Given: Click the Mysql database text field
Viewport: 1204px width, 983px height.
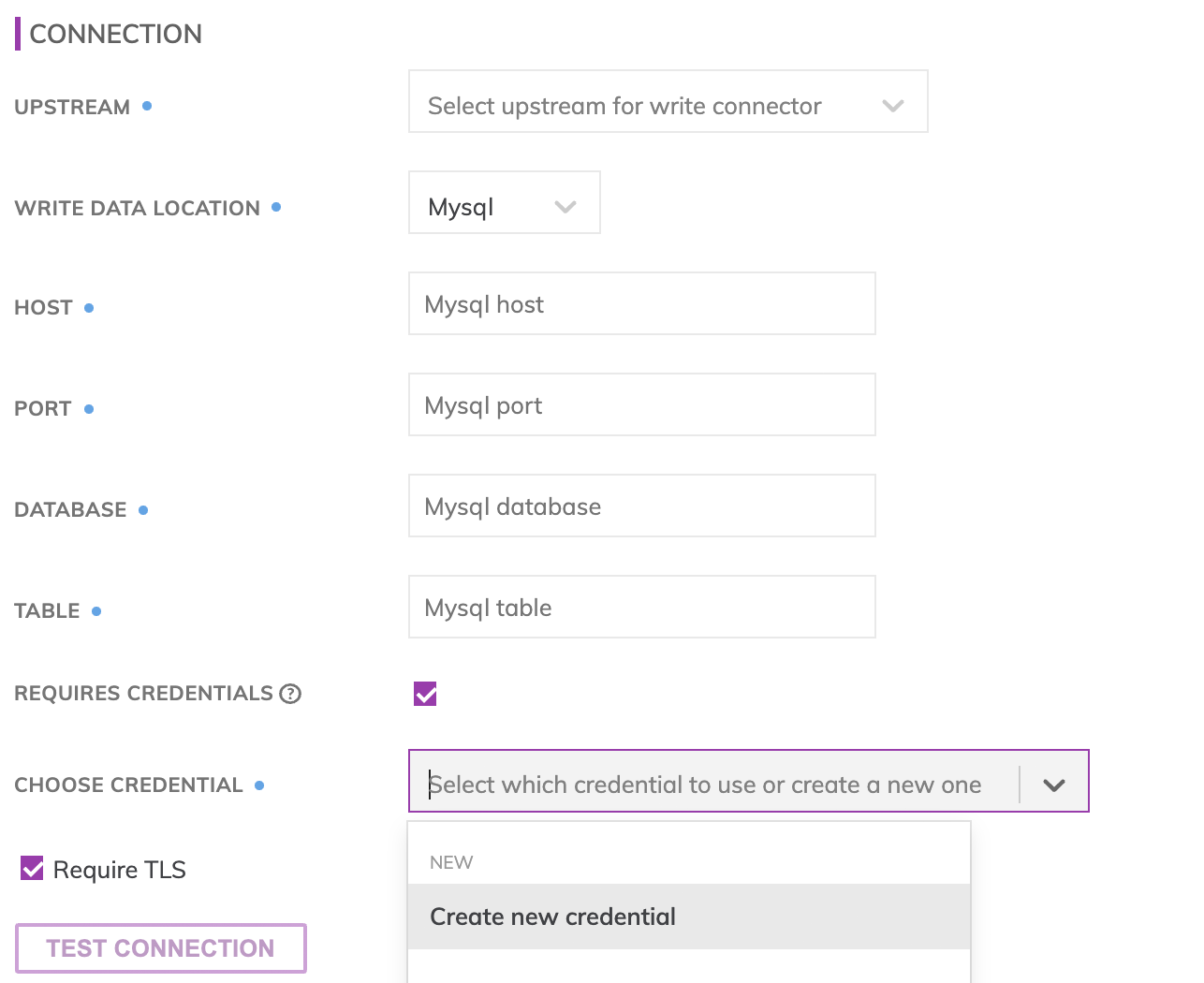Looking at the screenshot, I should pos(641,506).
